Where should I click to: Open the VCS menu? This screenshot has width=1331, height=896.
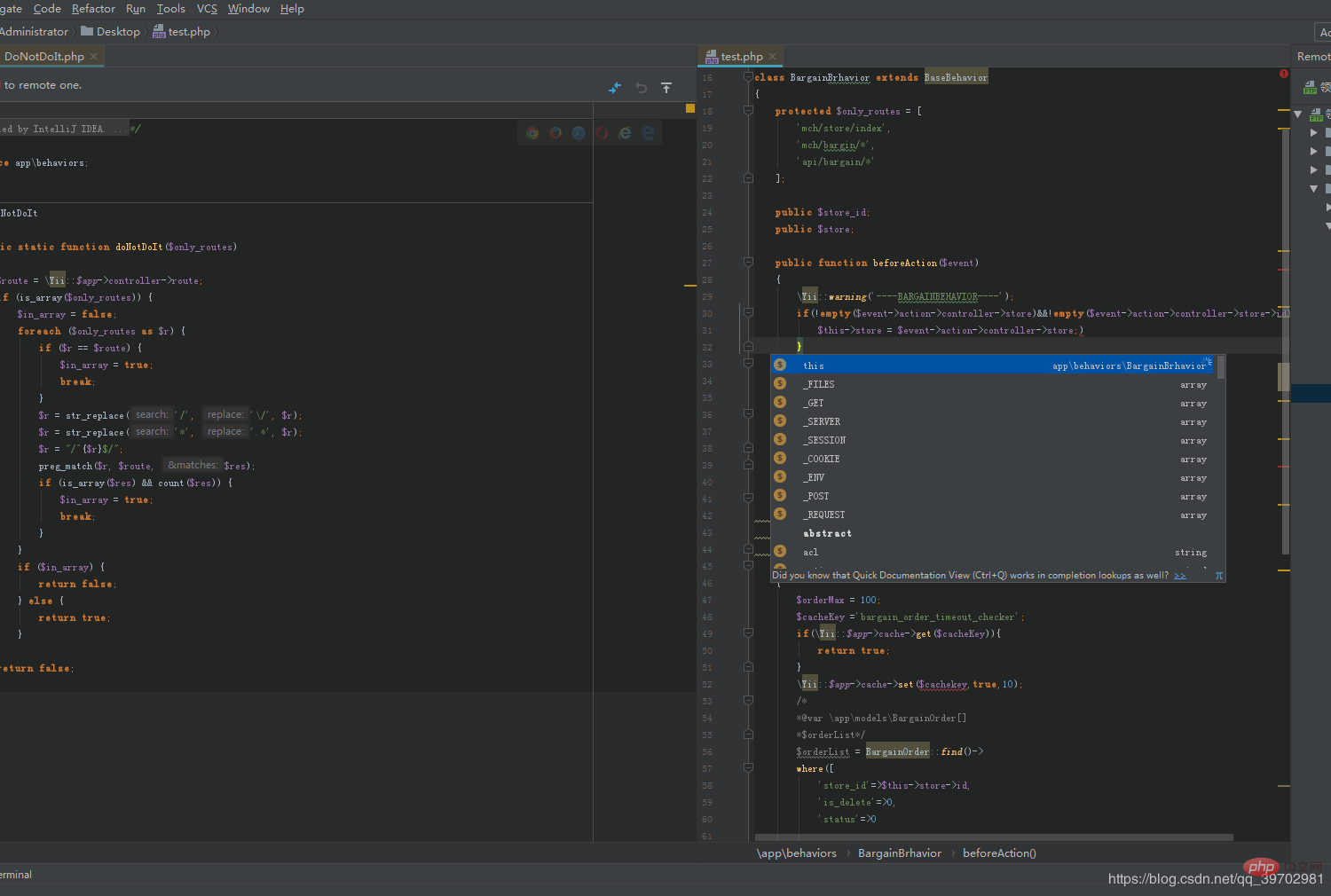tap(207, 9)
